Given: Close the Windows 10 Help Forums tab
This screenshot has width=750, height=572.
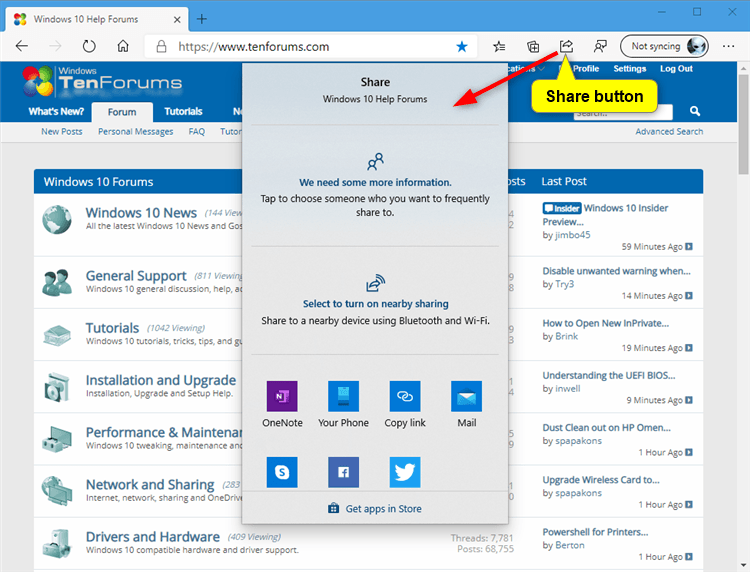Looking at the screenshot, I should pos(177,20).
